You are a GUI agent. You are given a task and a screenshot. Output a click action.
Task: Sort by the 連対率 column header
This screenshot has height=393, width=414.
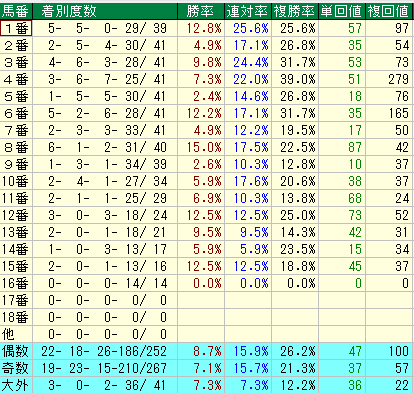pyautogui.click(x=248, y=11)
